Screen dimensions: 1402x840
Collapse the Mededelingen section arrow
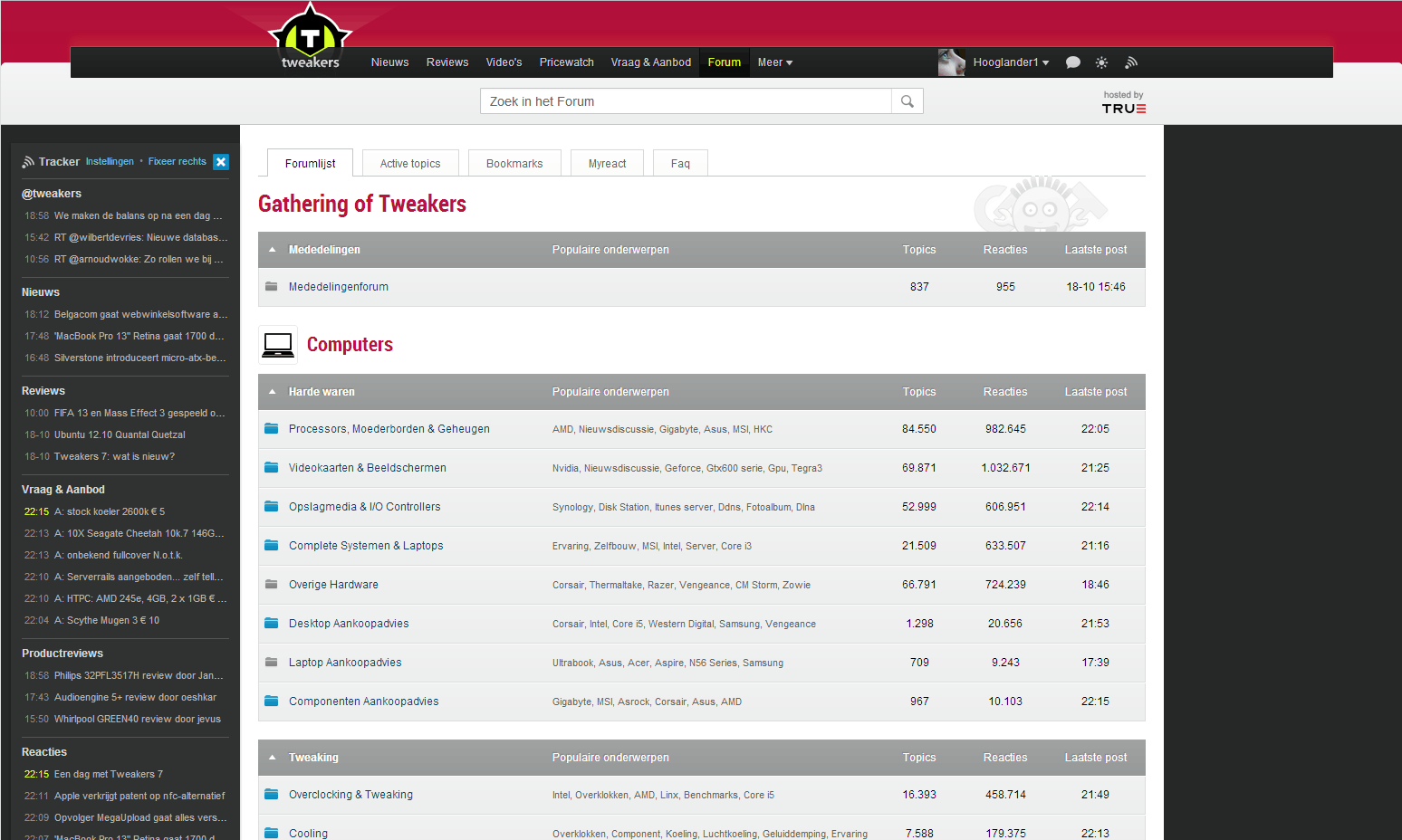(272, 250)
